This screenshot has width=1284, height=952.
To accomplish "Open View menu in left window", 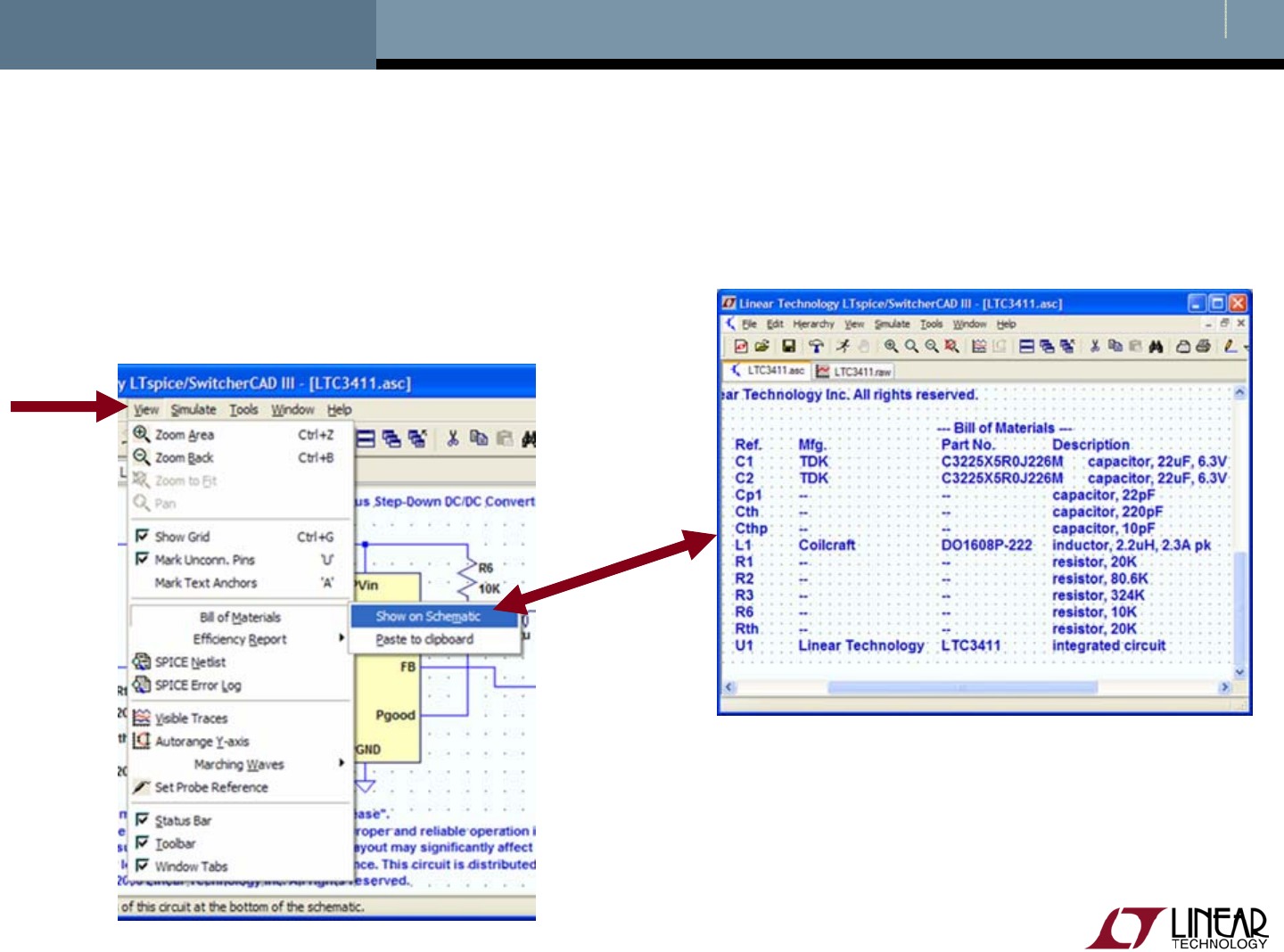I will tap(146, 410).
